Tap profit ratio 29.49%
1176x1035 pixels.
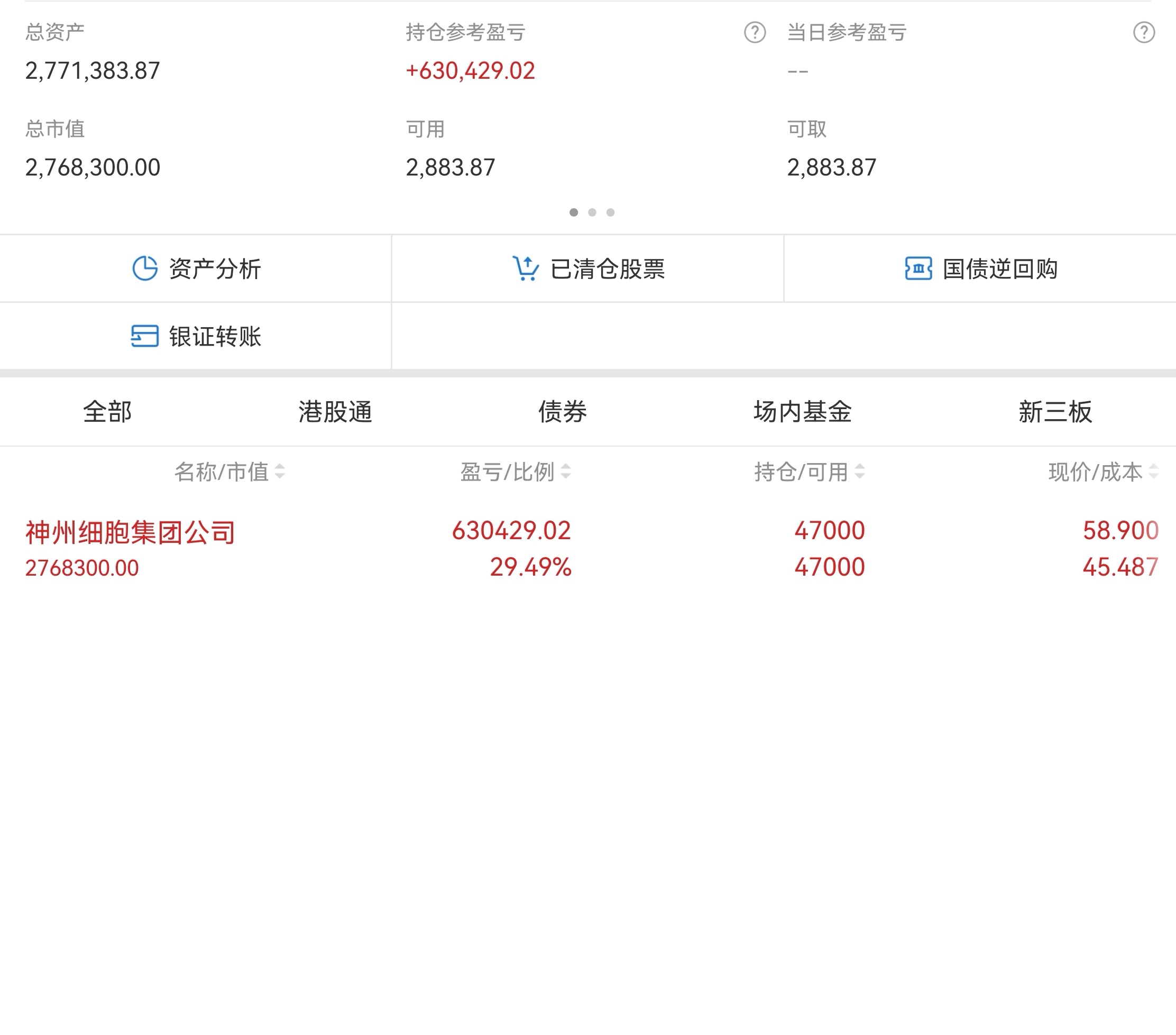click(x=530, y=567)
